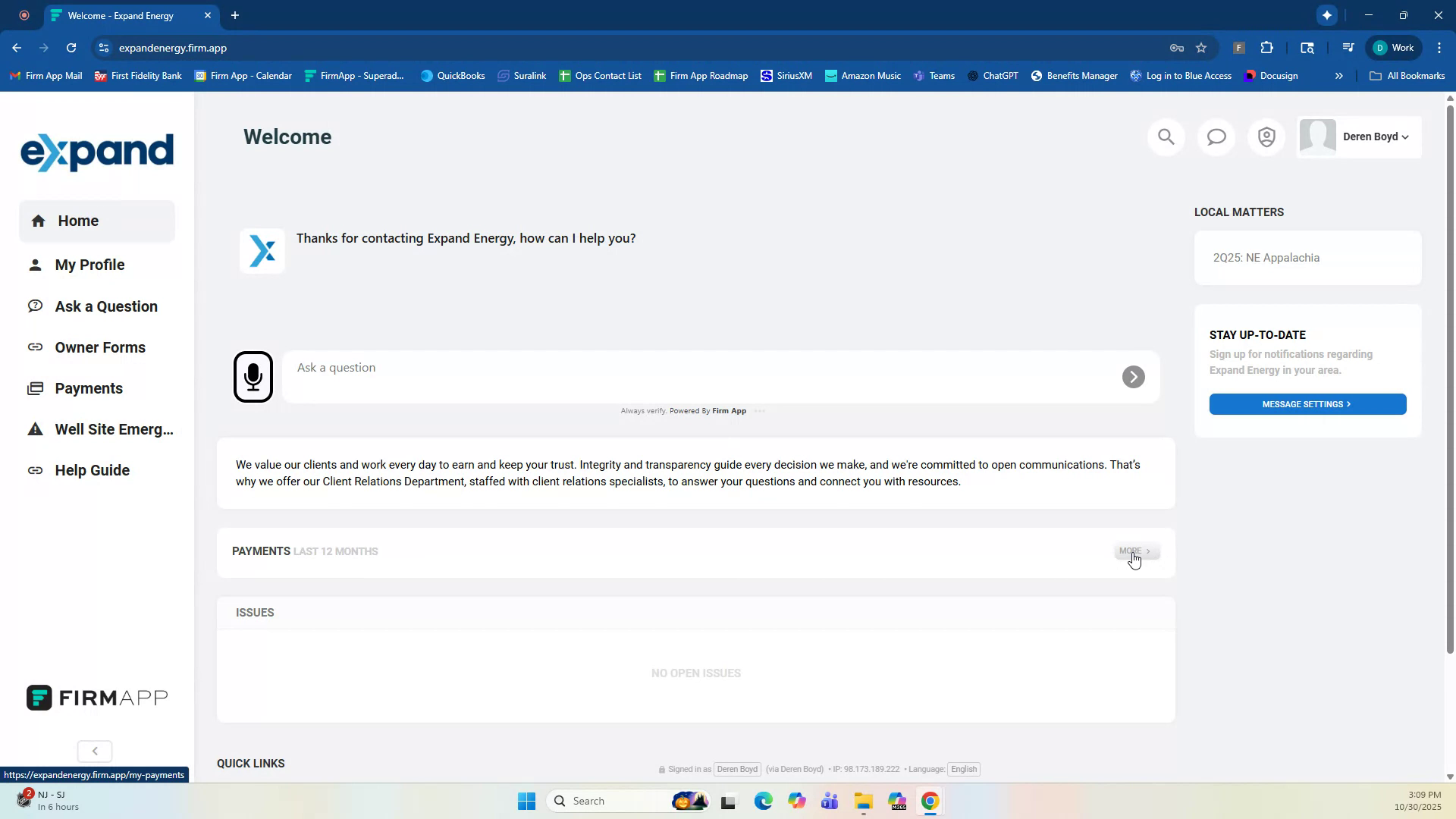Click the FirmApp logo at bottom left
Image resolution: width=1456 pixels, height=819 pixels.
click(x=96, y=698)
